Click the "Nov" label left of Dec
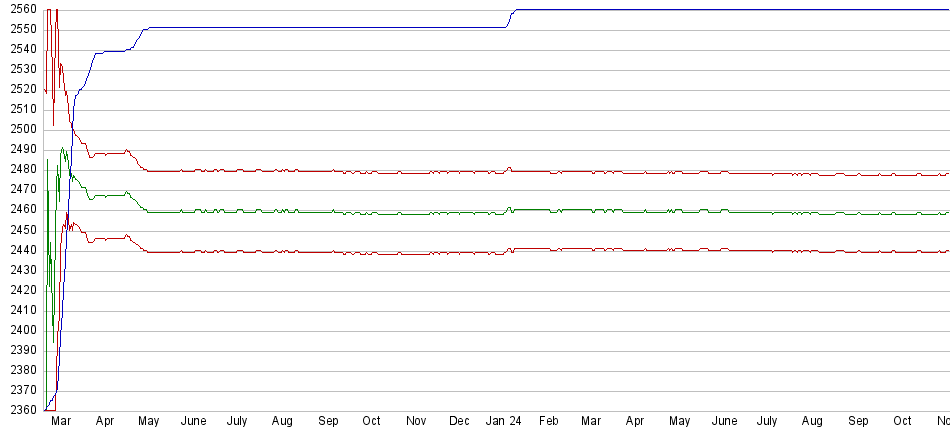 click(416, 422)
